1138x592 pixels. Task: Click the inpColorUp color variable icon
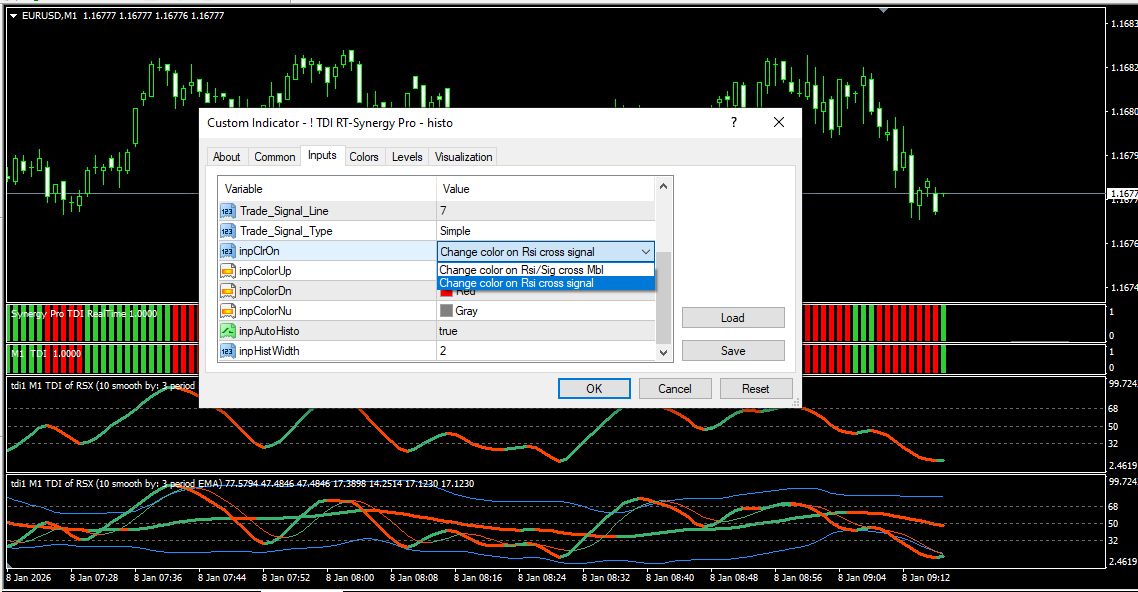coord(227,271)
